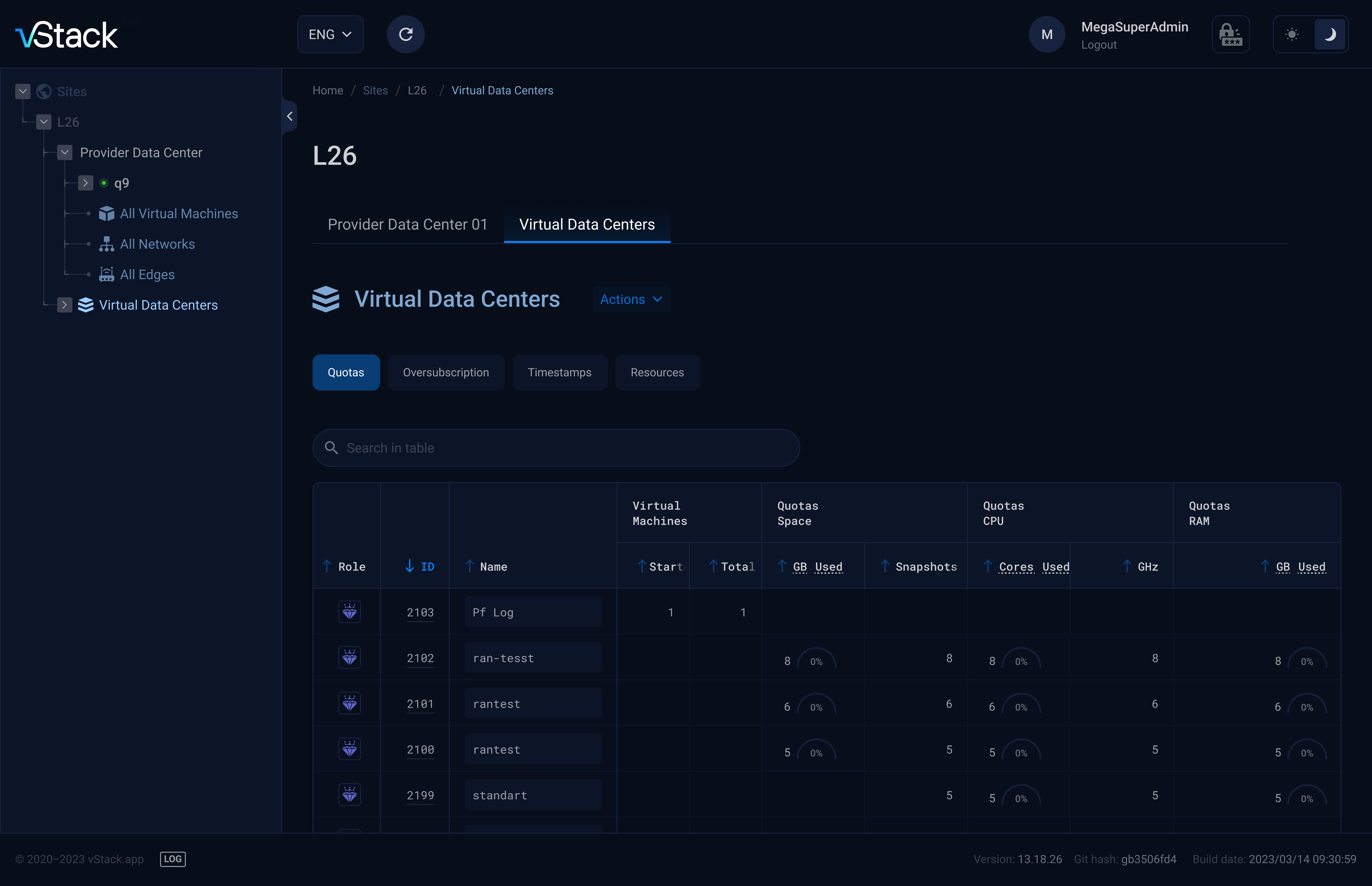Sort by Cores Used column

[x=1026, y=567]
